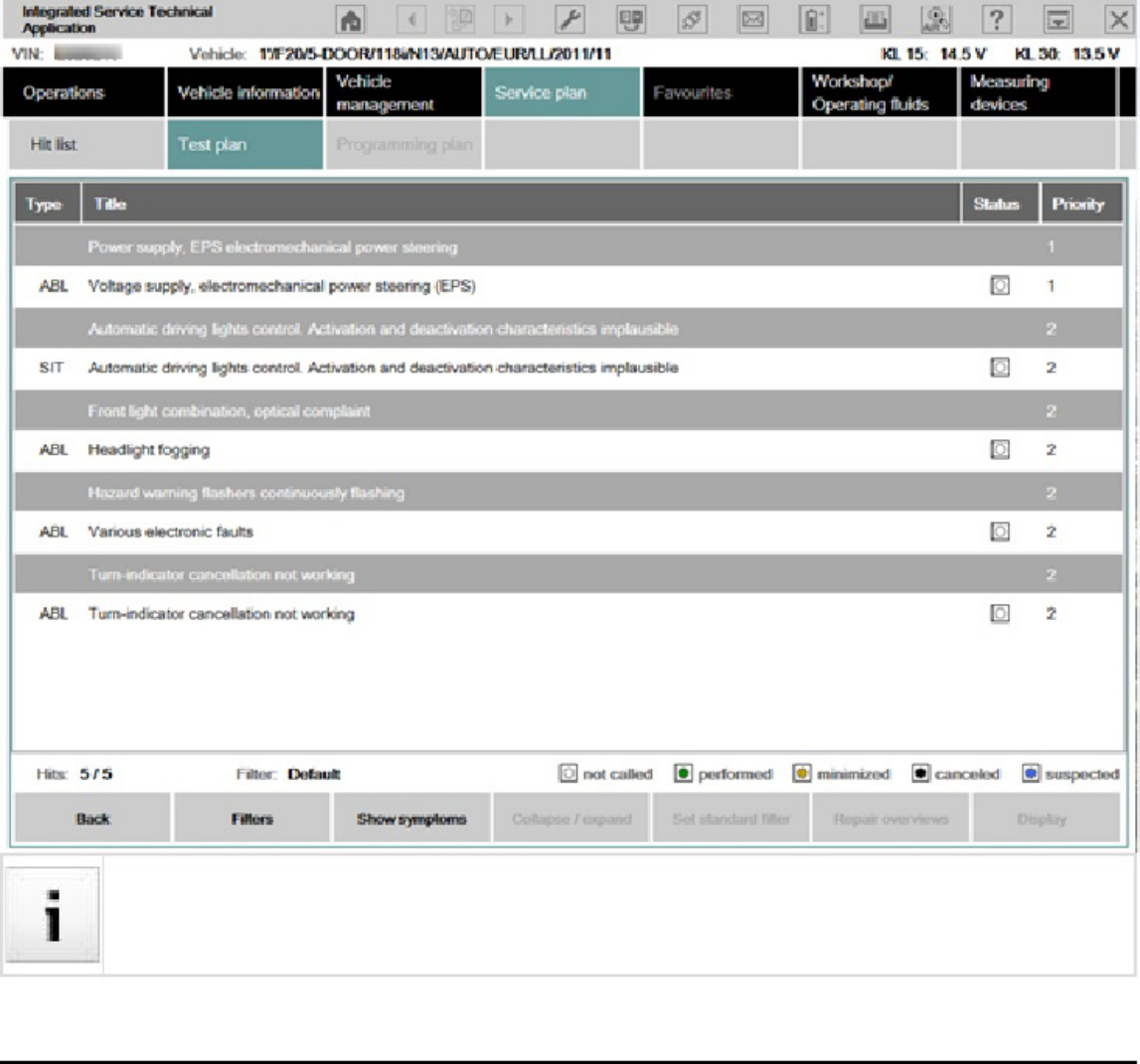Click the monitor display icon in toolbar
Image resolution: width=1140 pixels, height=1064 pixels.
(x=631, y=20)
